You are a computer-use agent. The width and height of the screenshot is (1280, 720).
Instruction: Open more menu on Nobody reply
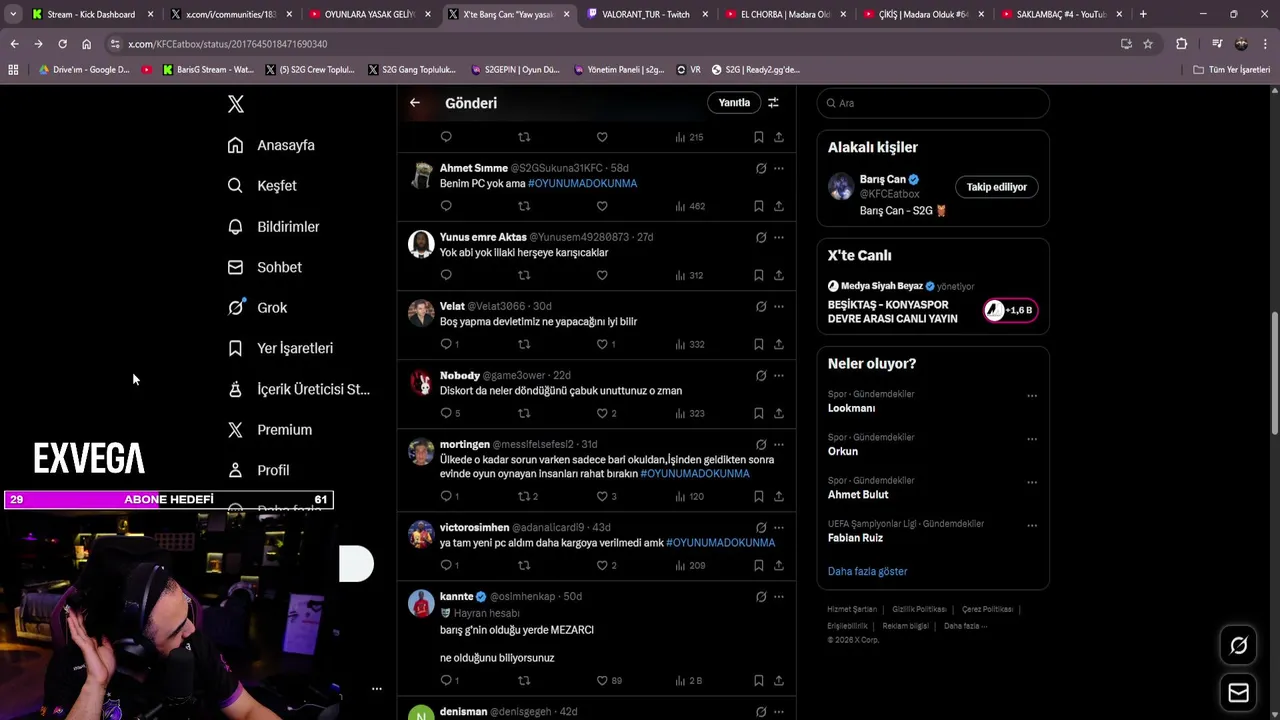pyautogui.click(x=779, y=375)
